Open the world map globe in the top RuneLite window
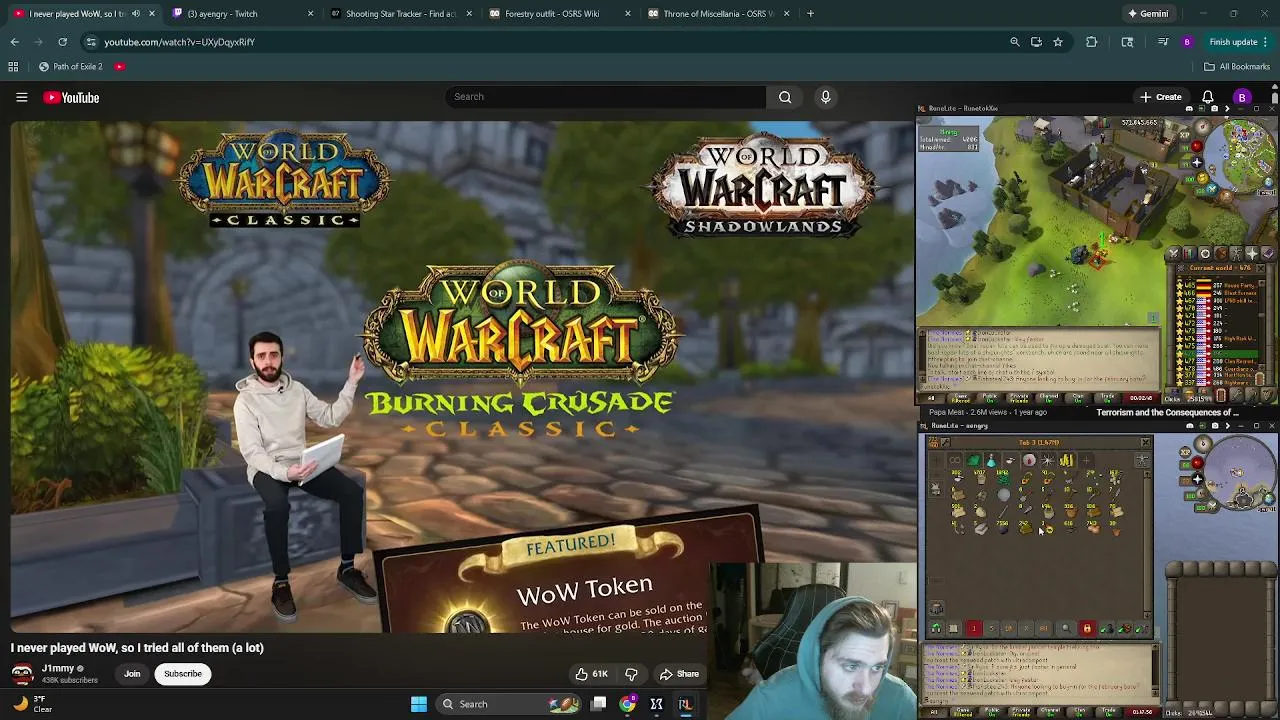This screenshot has width=1280, height=720. click(1268, 182)
